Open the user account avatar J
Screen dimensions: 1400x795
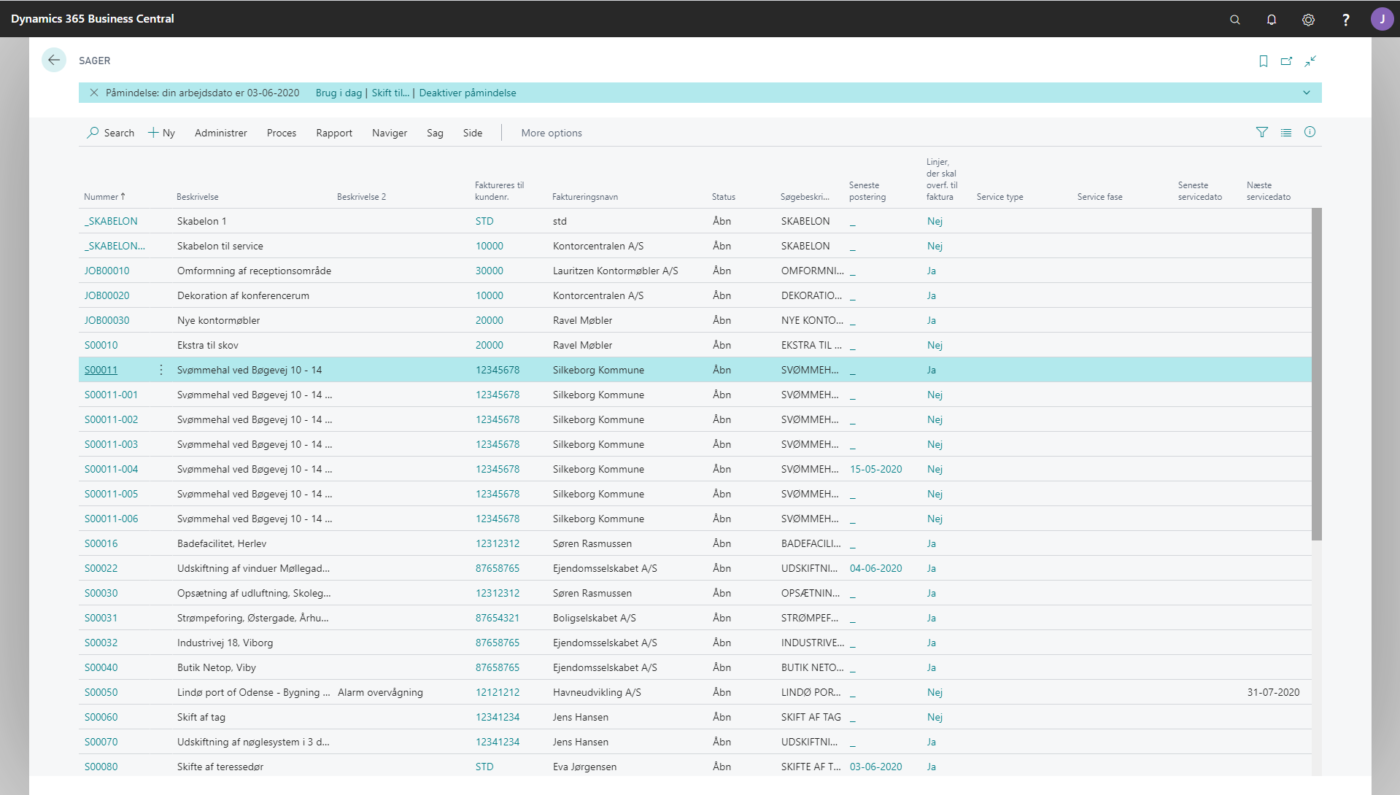point(1381,19)
